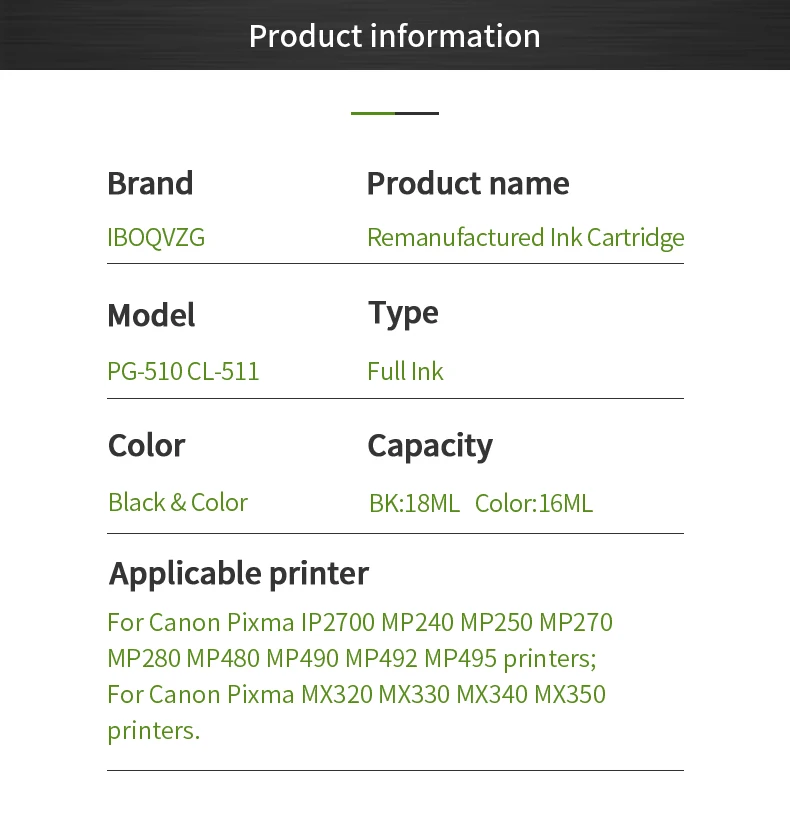Screen dimensions: 790x832
Task: Click the Color heading
Action: (146, 445)
